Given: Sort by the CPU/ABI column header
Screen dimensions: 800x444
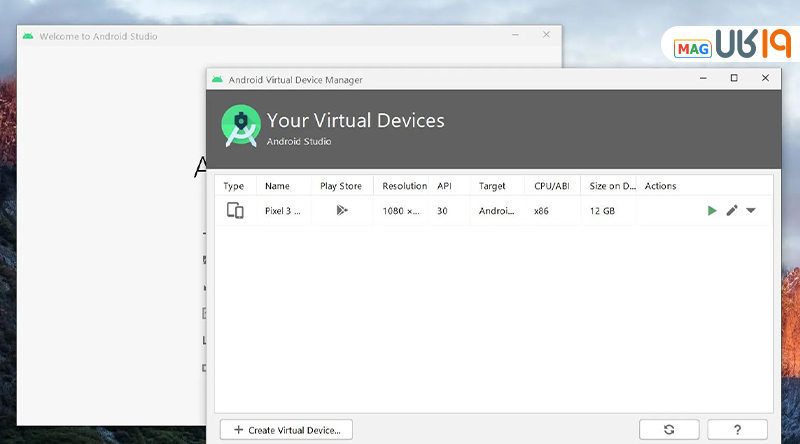Looking at the screenshot, I should [x=553, y=186].
